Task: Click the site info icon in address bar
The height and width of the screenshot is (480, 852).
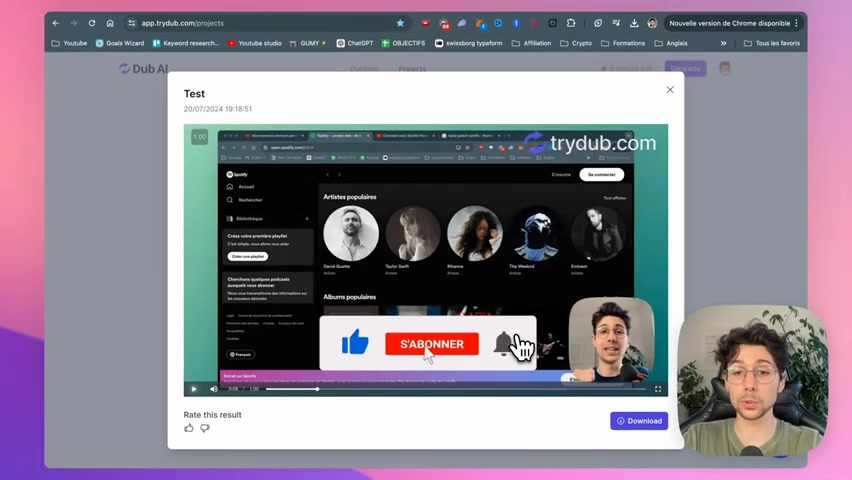Action: (131, 23)
